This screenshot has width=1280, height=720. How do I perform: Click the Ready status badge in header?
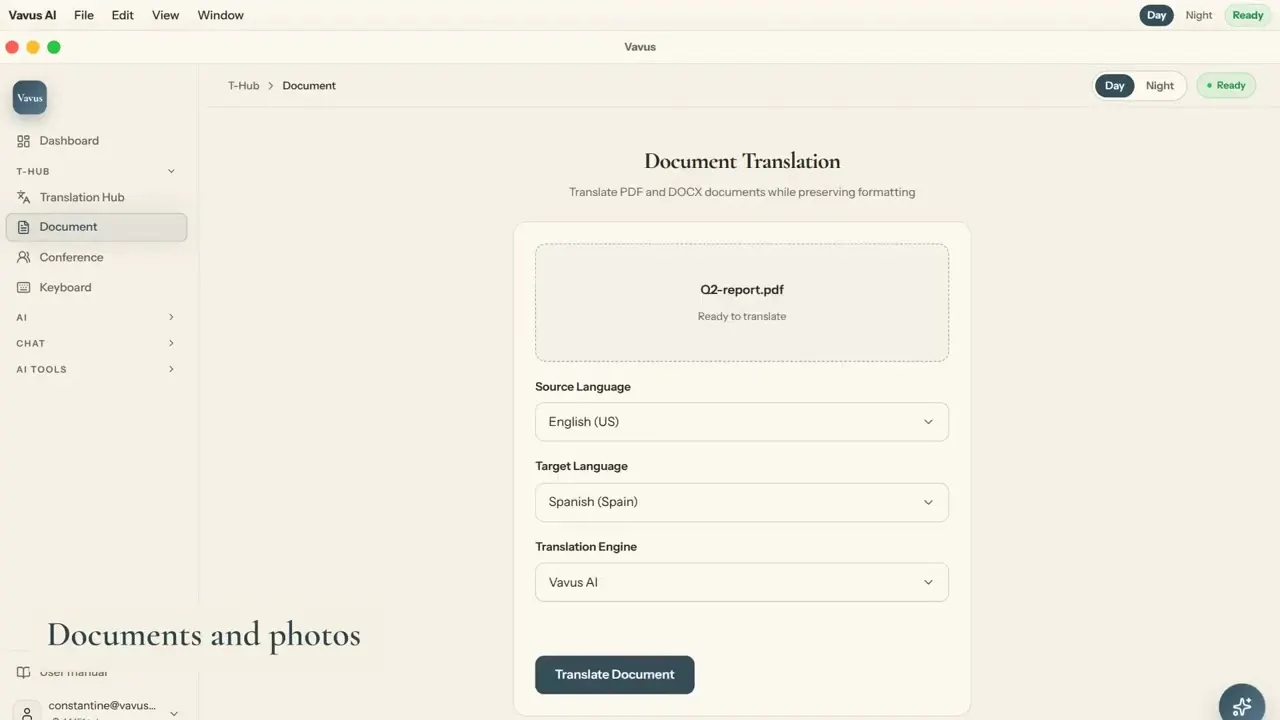1226,86
